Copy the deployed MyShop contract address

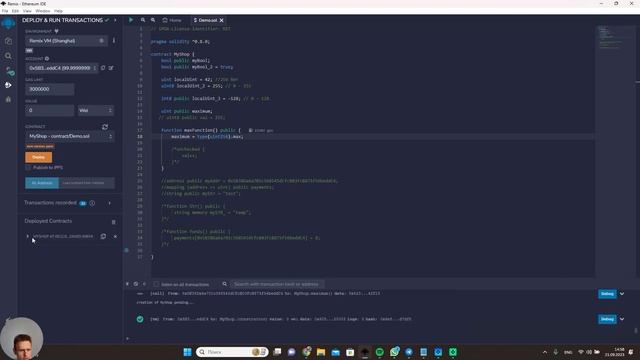[103, 236]
